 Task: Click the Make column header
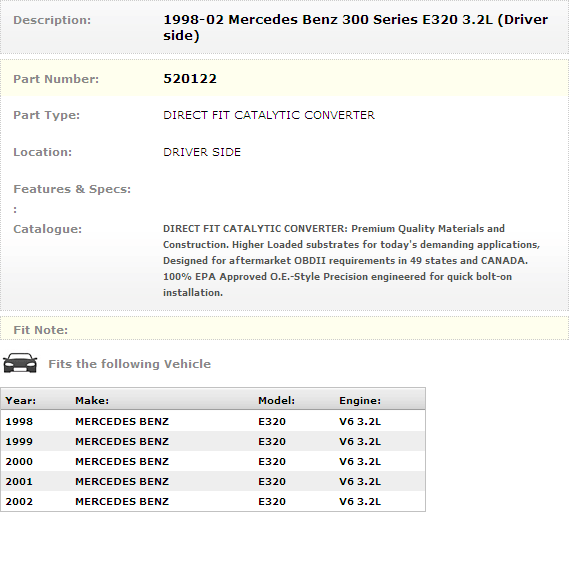point(92,401)
